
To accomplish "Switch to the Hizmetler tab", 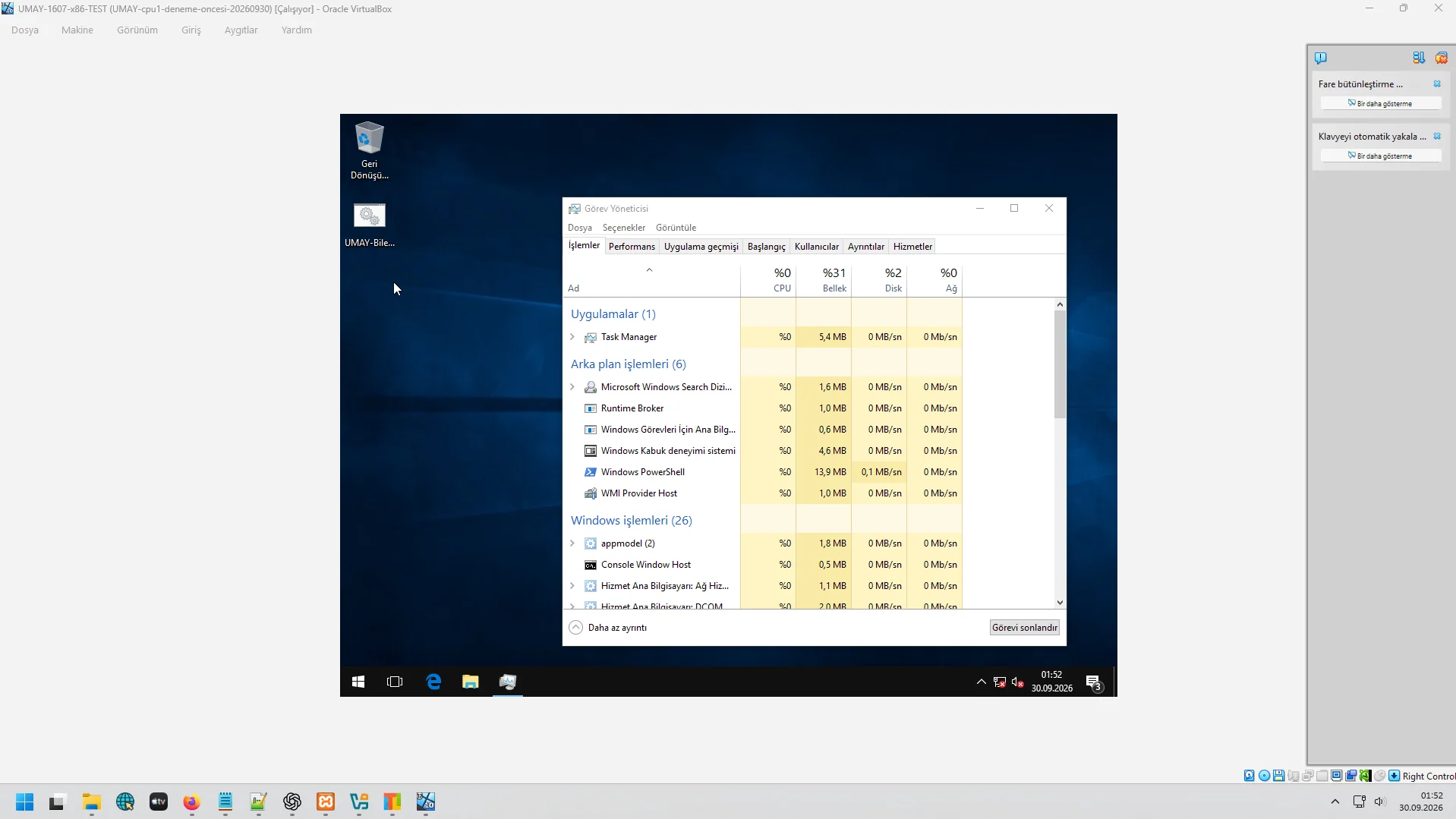I will point(912,247).
